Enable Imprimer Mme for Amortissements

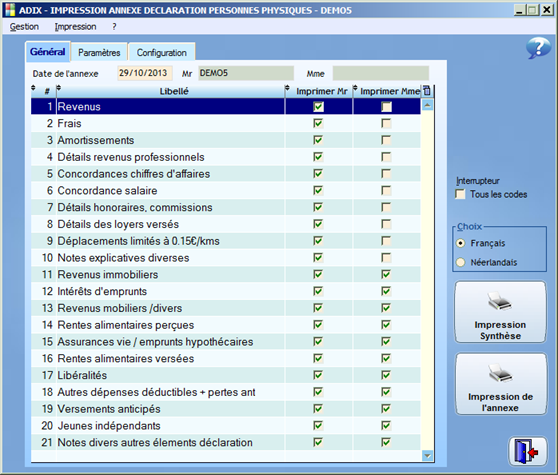(x=386, y=140)
